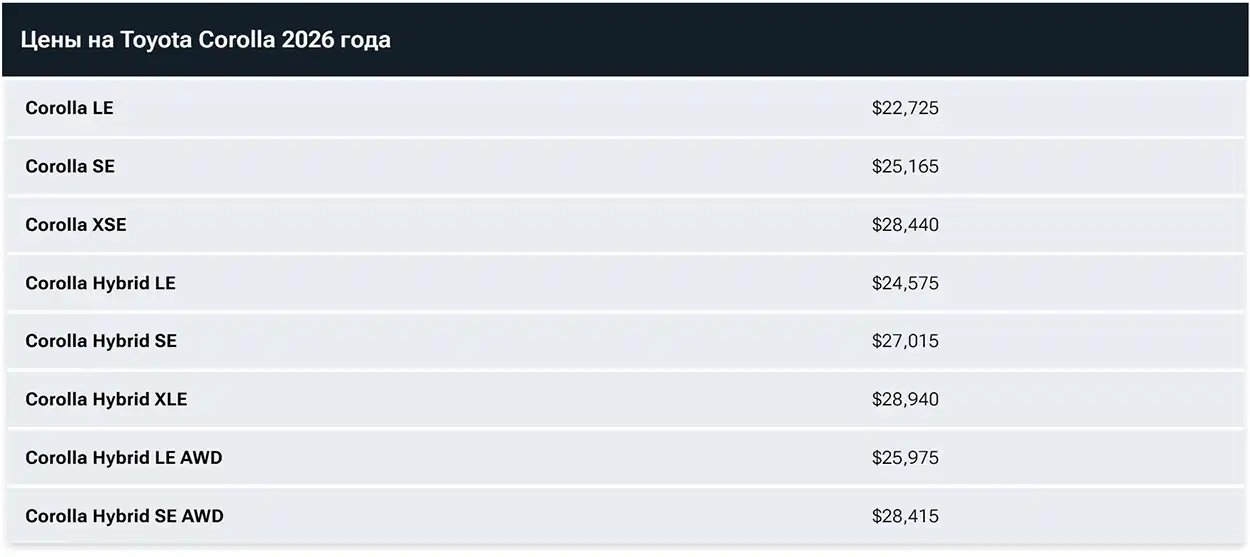Select the Corolla SE row label

coord(70,166)
